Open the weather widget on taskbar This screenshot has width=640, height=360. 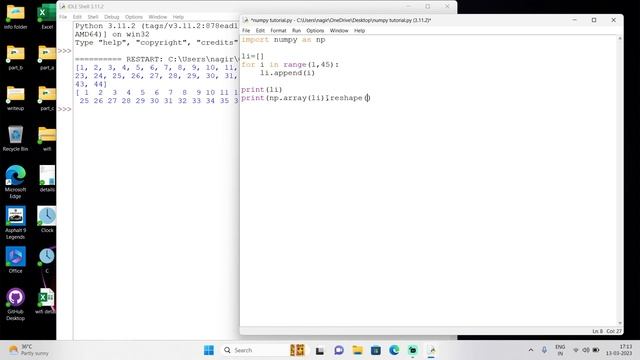(x=29, y=350)
